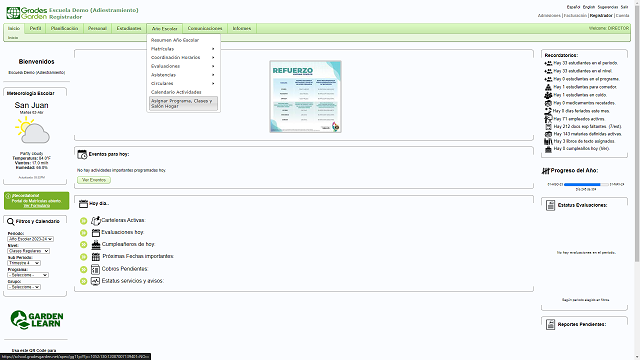
Task: Click the partly cloudy weather icon
Action: point(32,130)
